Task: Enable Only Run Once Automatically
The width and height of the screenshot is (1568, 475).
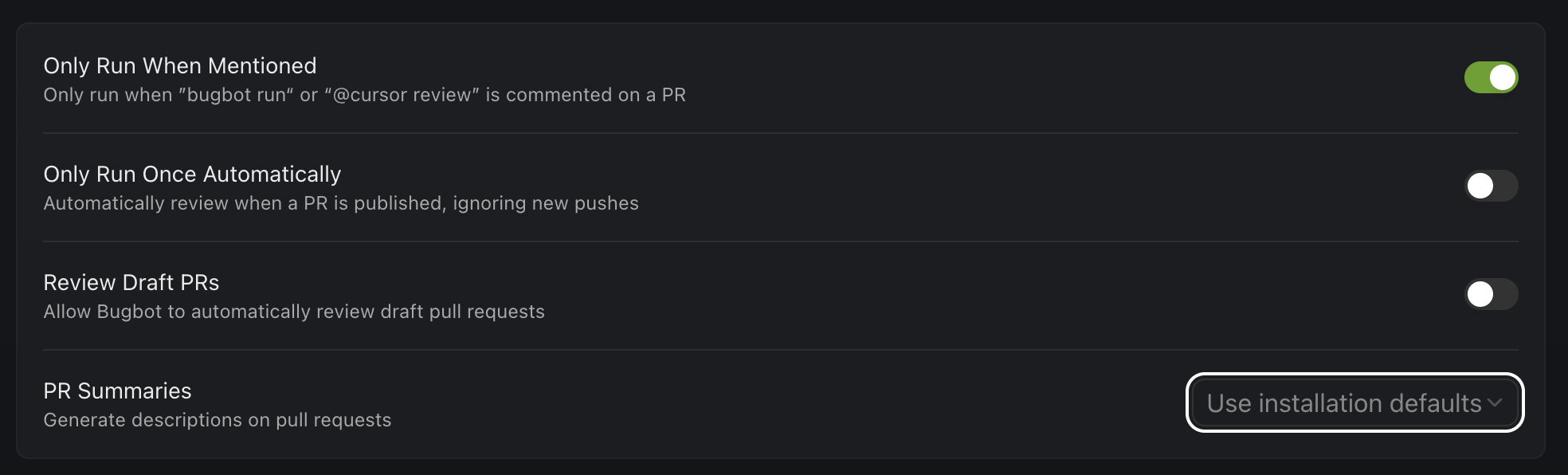Action: [1491, 186]
